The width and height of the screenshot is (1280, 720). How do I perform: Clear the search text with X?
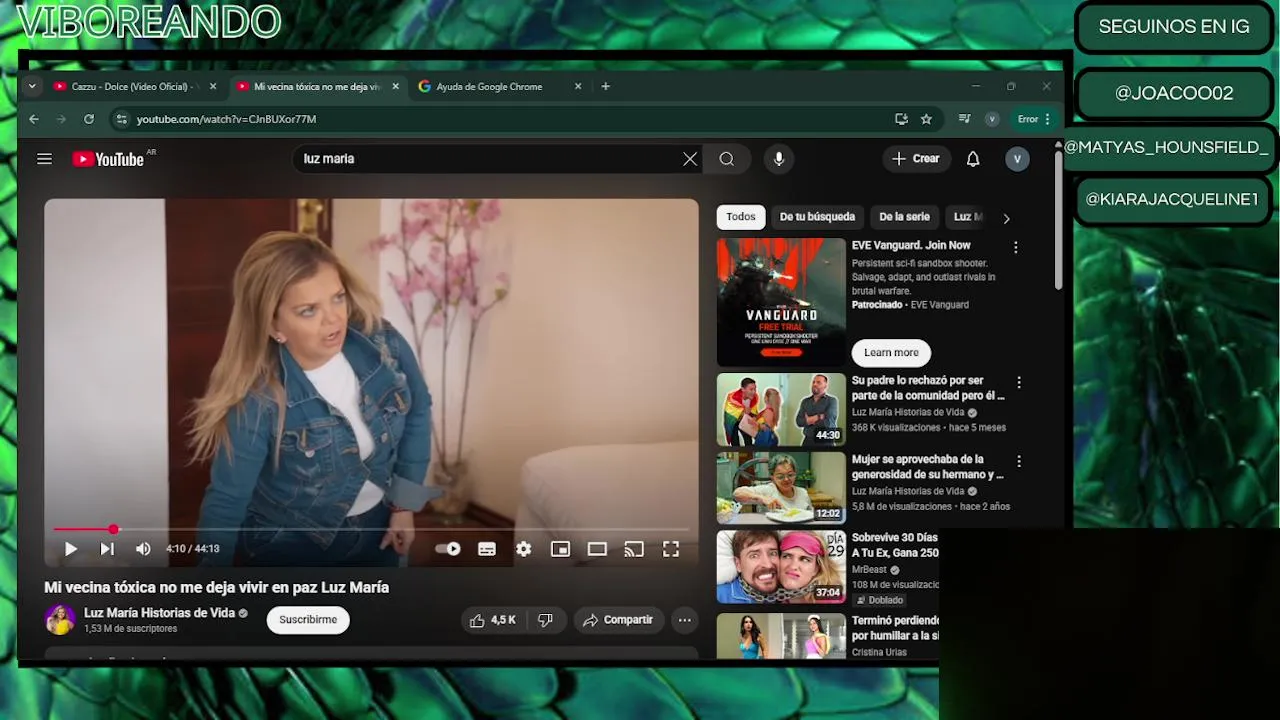690,159
